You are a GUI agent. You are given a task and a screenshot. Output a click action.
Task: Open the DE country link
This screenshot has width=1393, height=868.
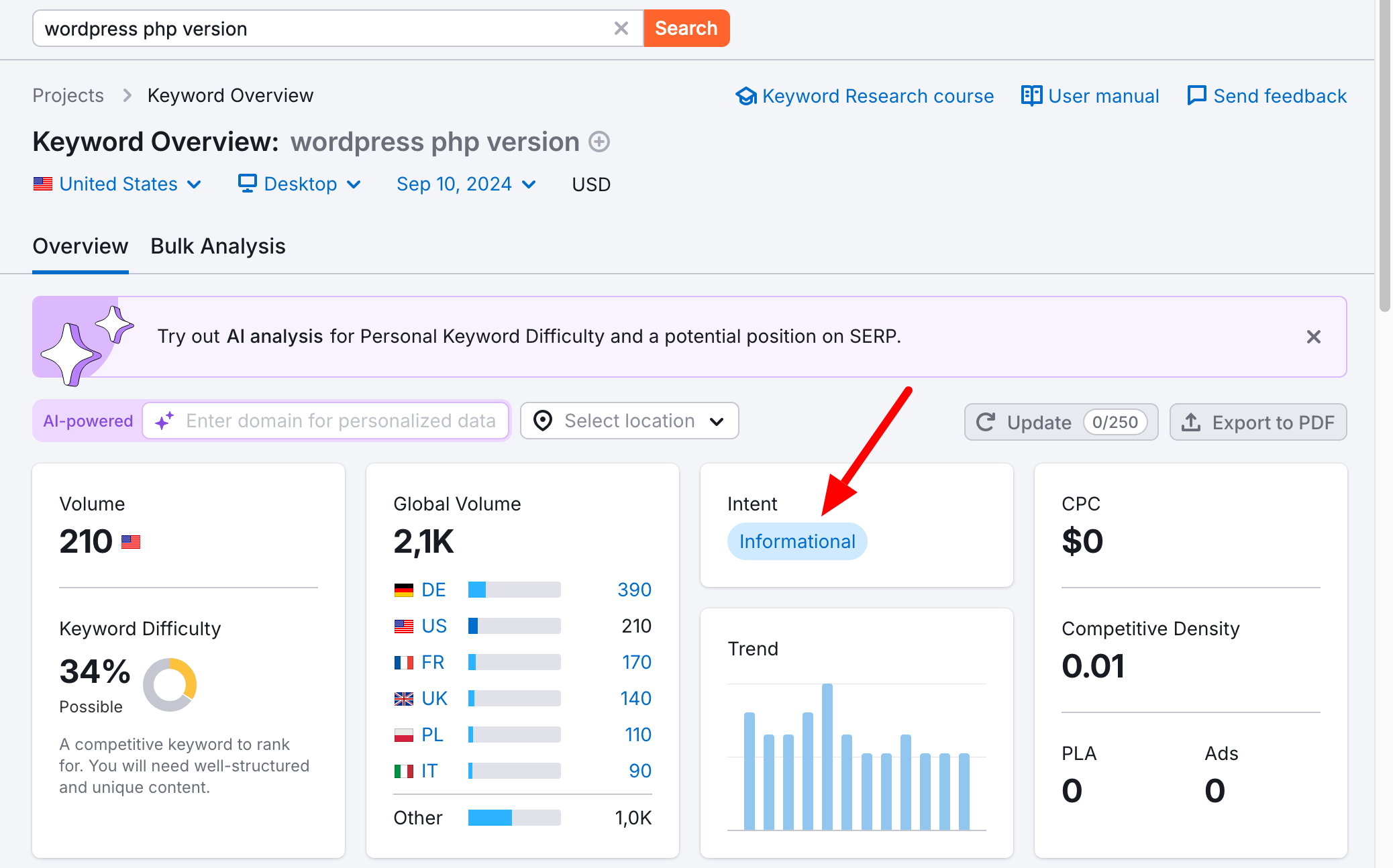point(433,590)
